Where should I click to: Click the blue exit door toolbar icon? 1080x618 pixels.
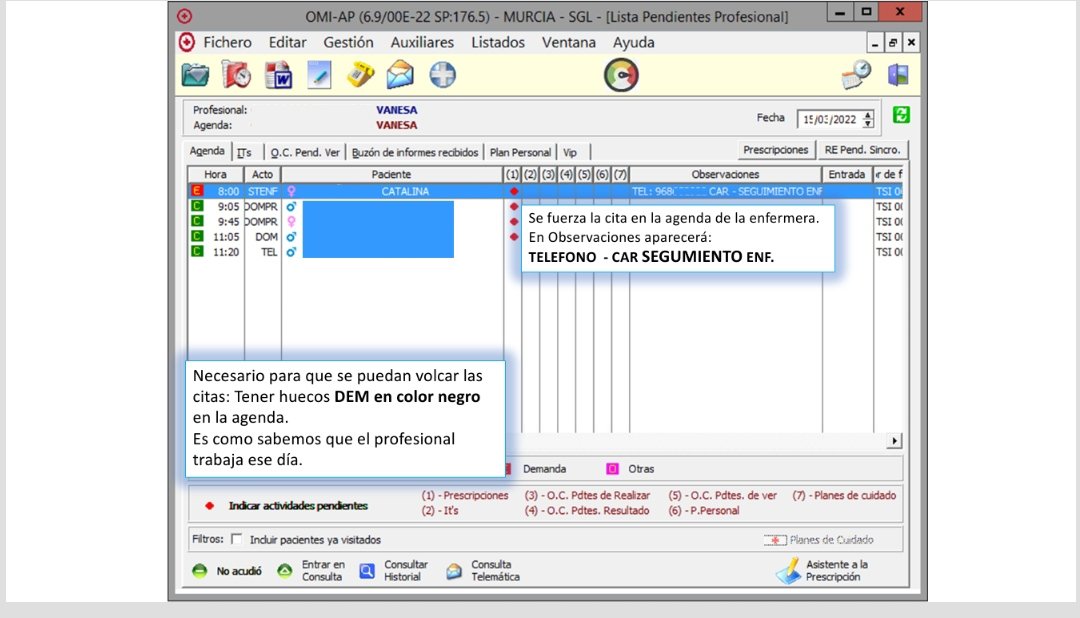(898, 75)
